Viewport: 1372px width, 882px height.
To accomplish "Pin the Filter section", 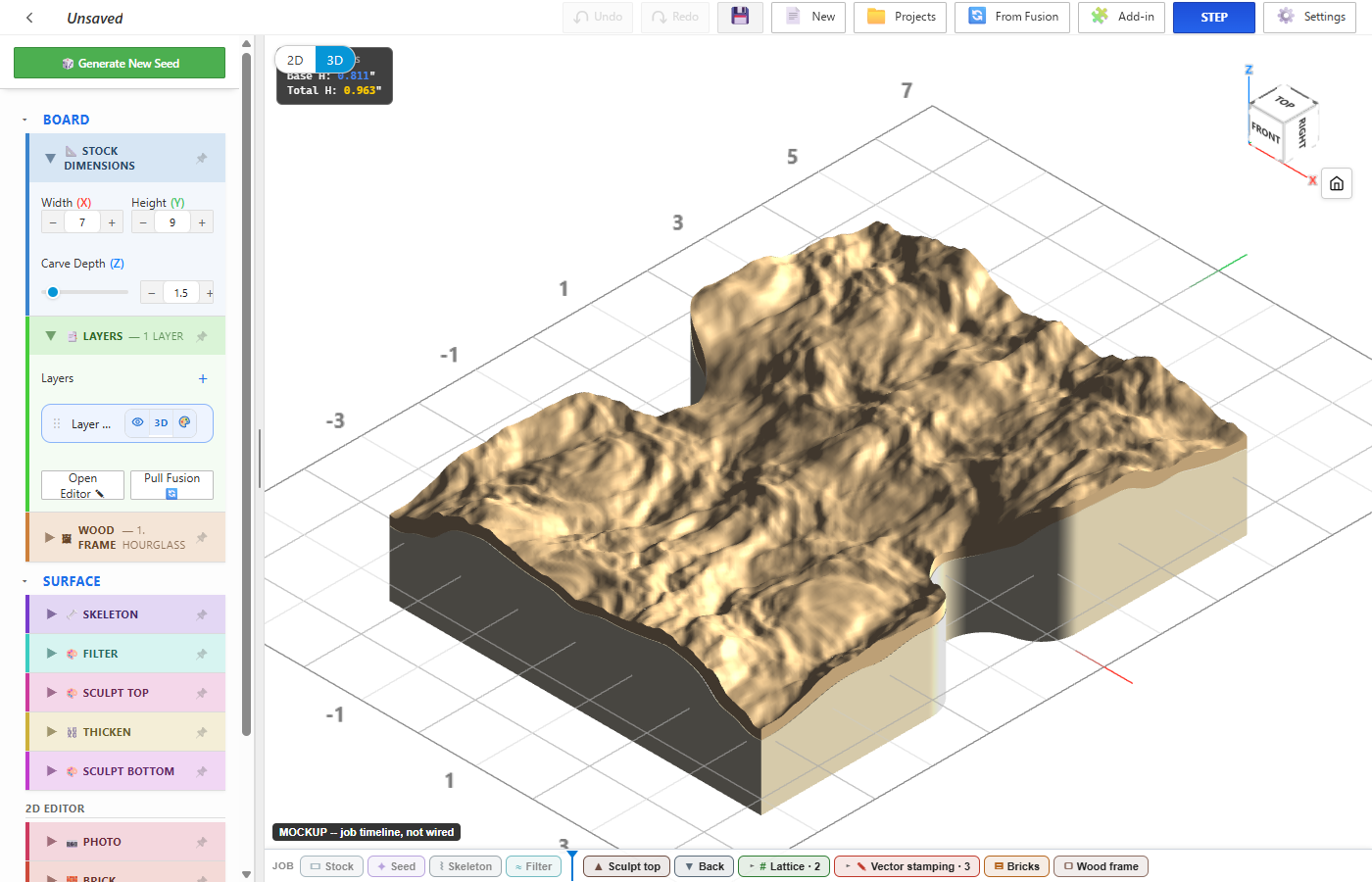I will pos(202,654).
